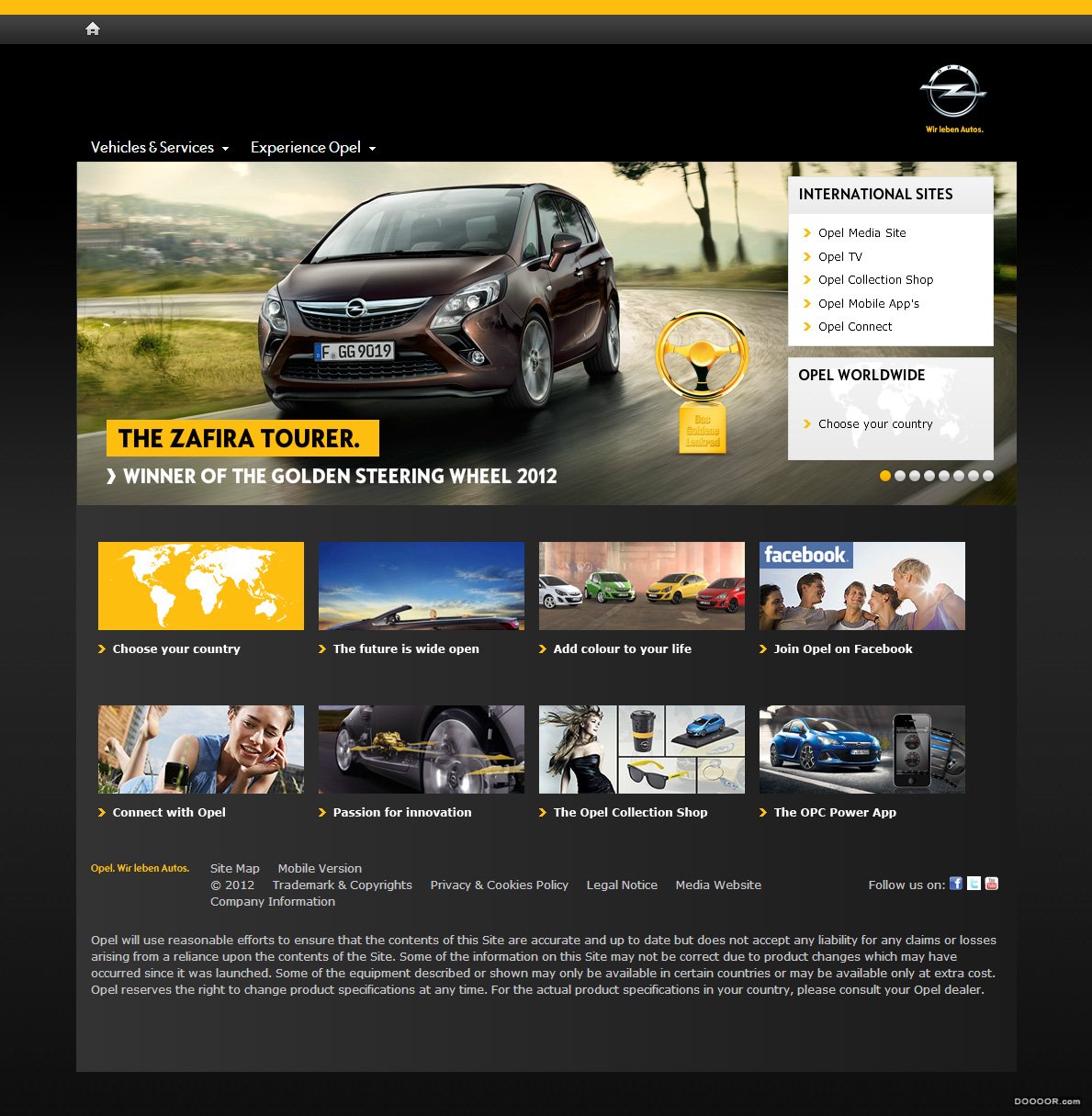This screenshot has height=1116, width=1092.
Task: Click the Opel logo emblem
Action: pyautogui.click(x=953, y=91)
